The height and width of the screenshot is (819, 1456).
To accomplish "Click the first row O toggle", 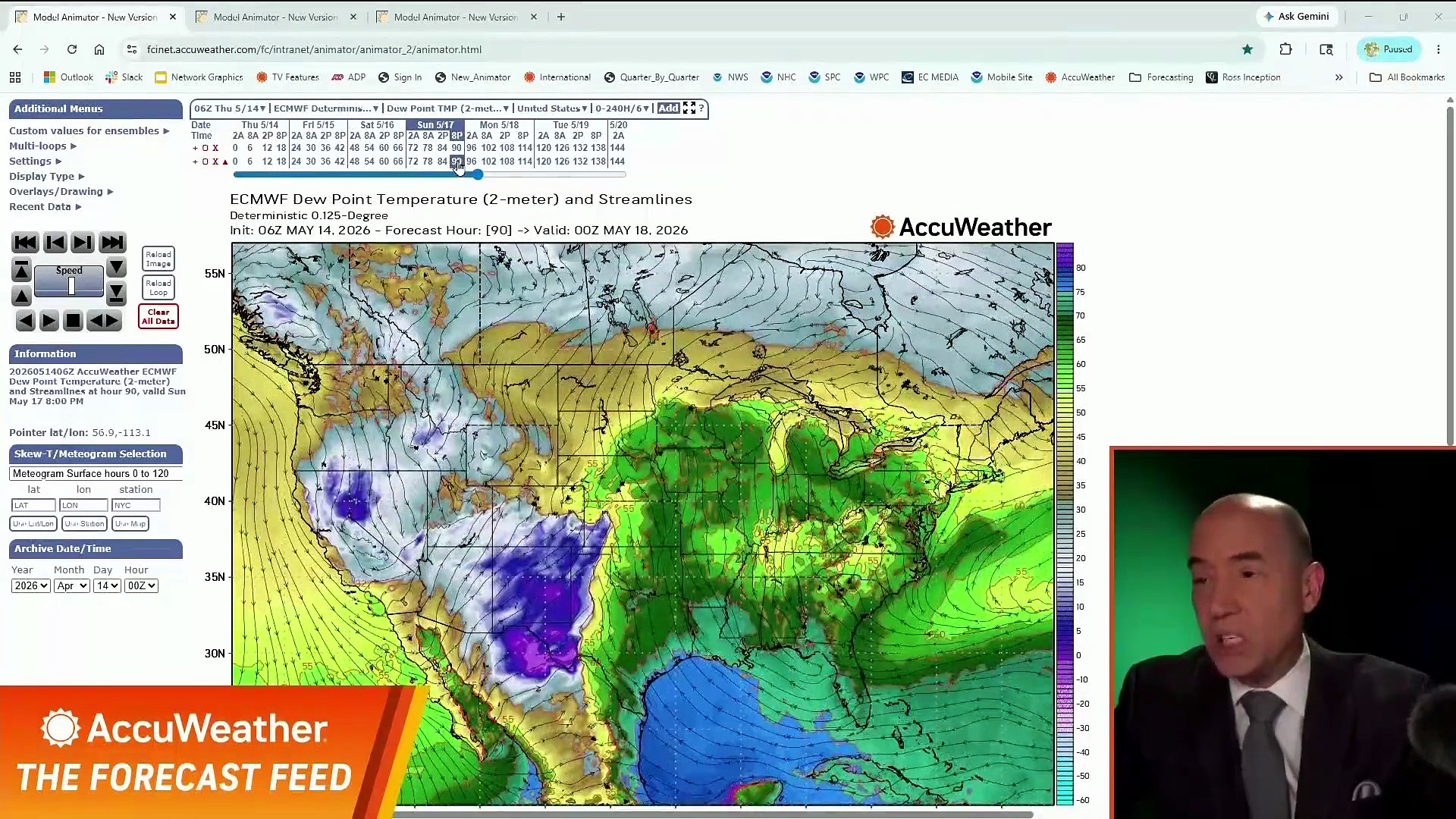I will pyautogui.click(x=205, y=148).
